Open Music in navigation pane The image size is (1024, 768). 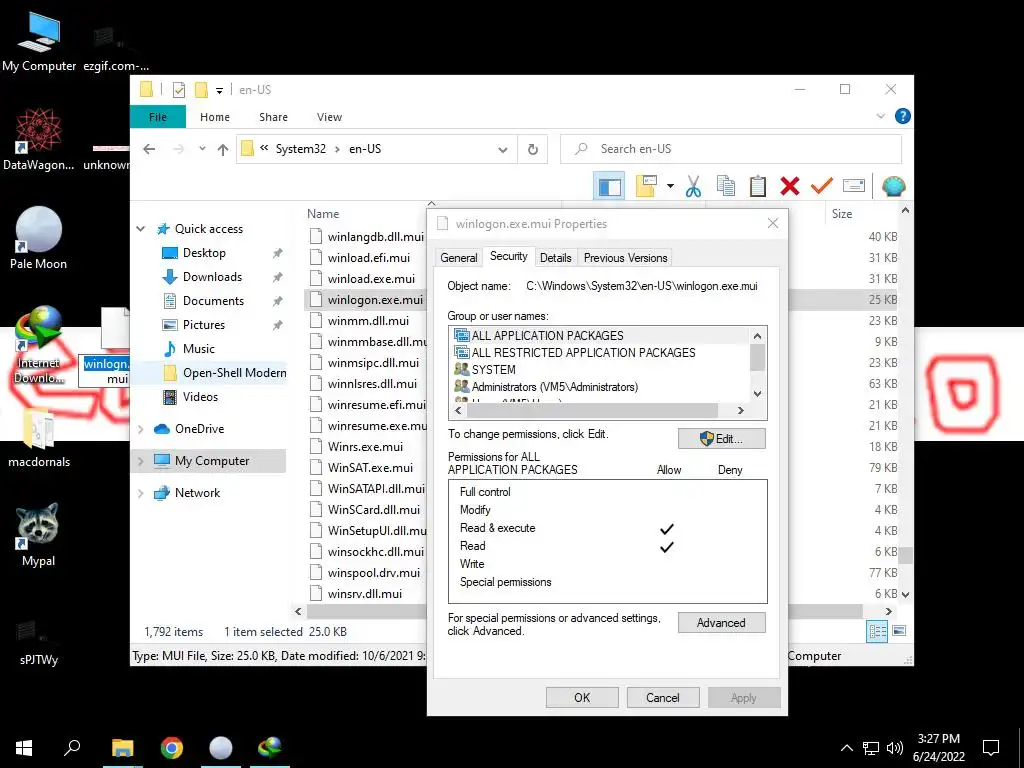(x=199, y=349)
